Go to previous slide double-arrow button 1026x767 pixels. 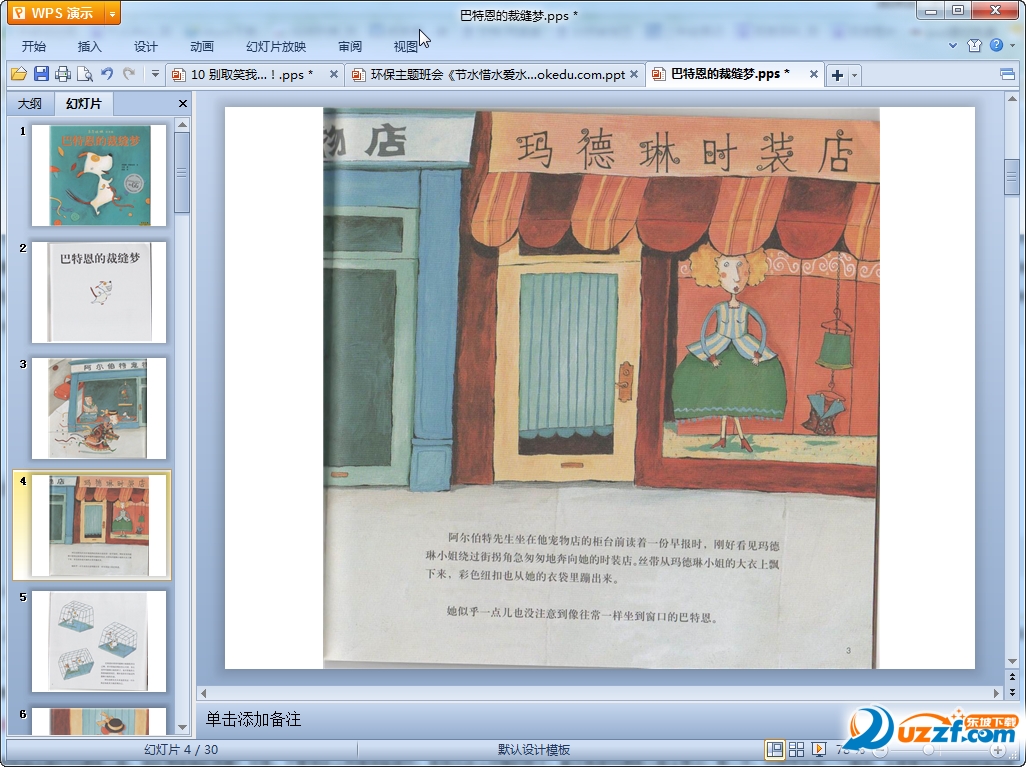(x=1012, y=677)
